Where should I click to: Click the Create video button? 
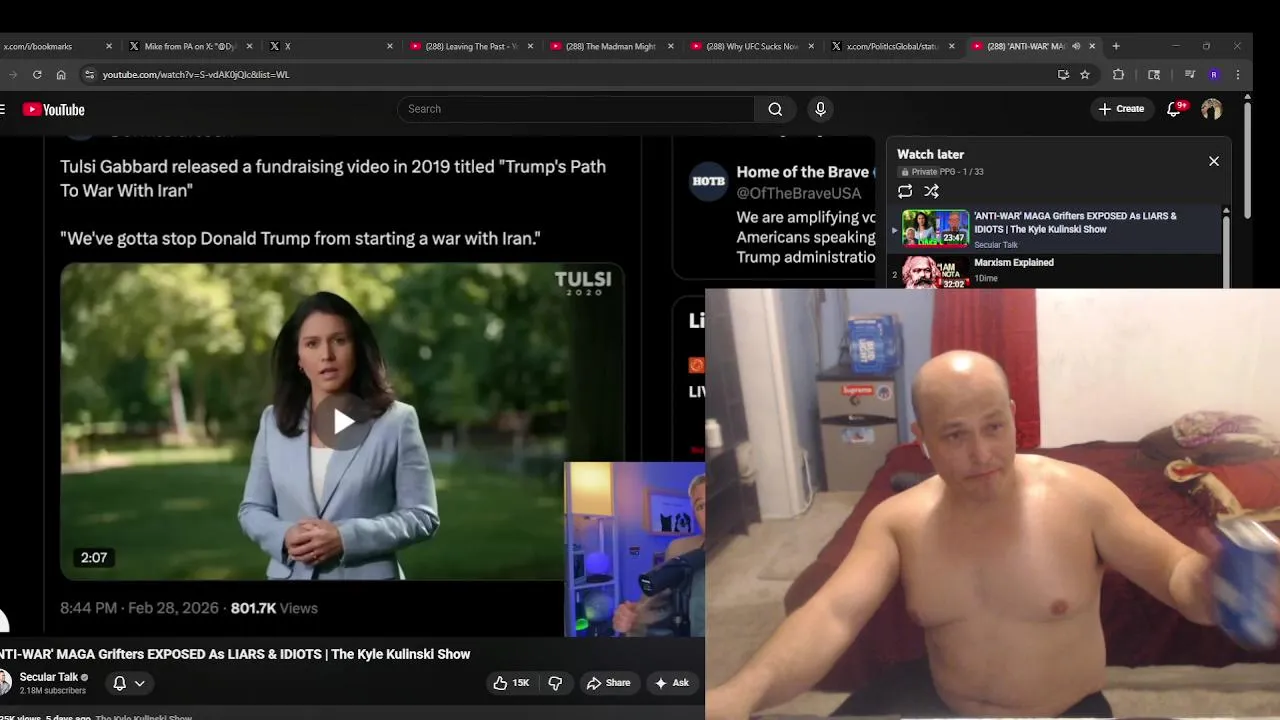point(1121,109)
